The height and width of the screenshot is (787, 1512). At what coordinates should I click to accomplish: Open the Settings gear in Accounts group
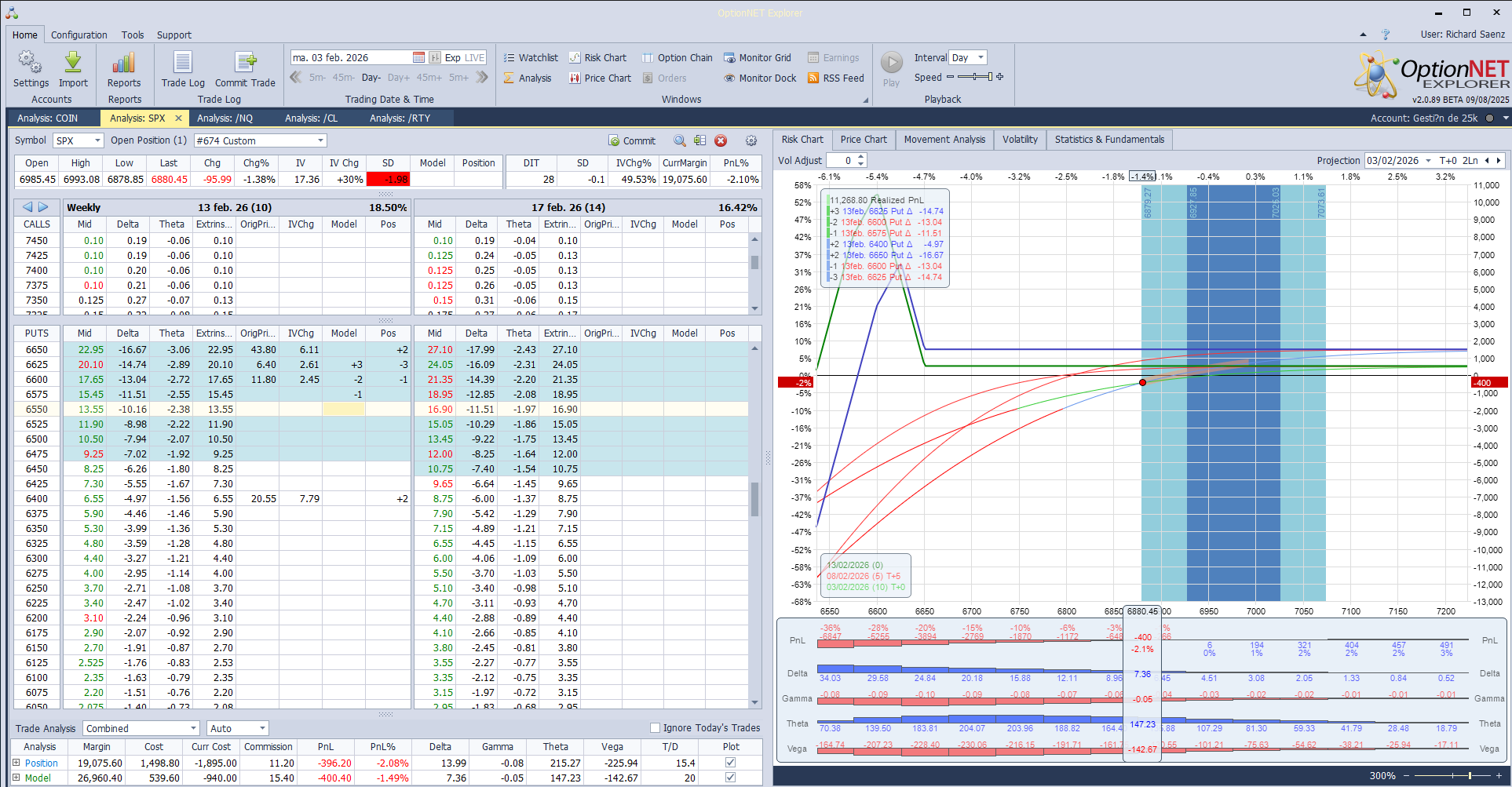point(31,69)
